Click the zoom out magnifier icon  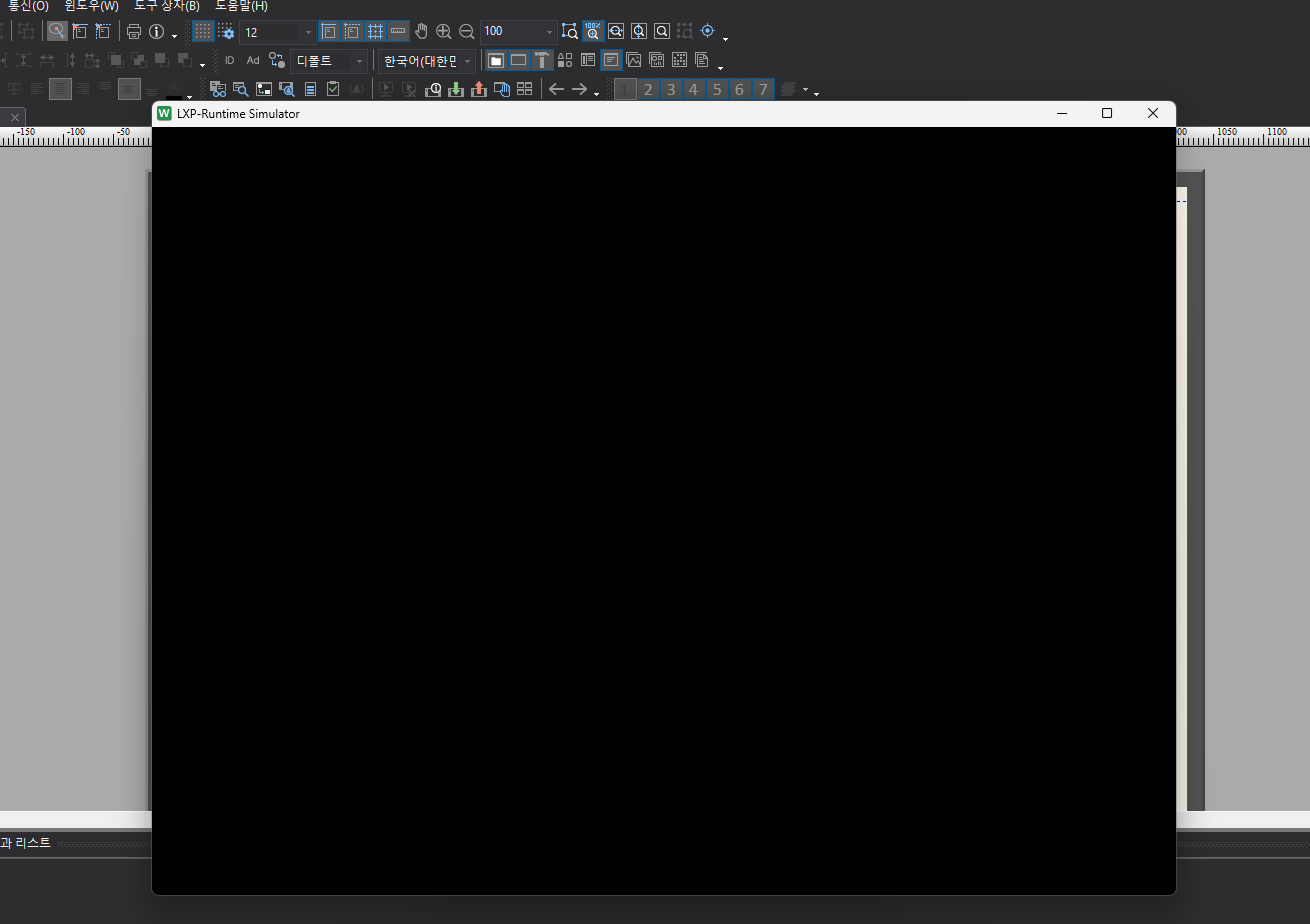tap(466, 31)
